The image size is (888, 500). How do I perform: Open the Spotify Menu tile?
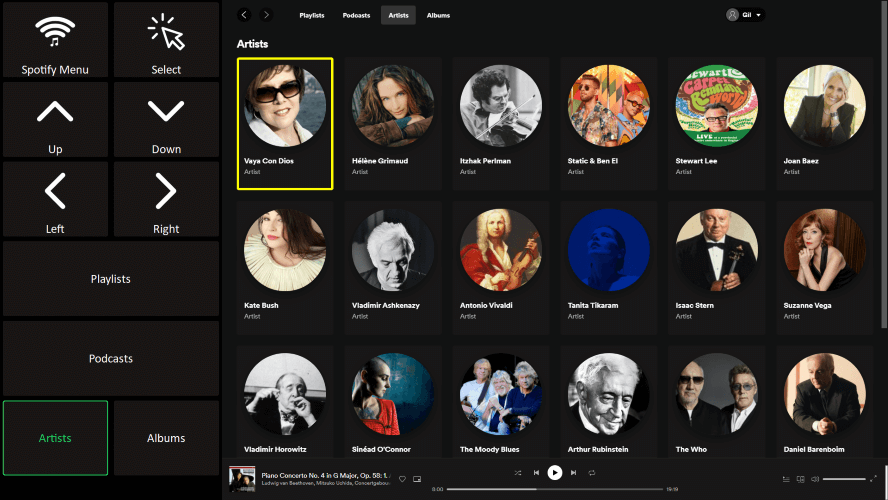tap(55, 40)
